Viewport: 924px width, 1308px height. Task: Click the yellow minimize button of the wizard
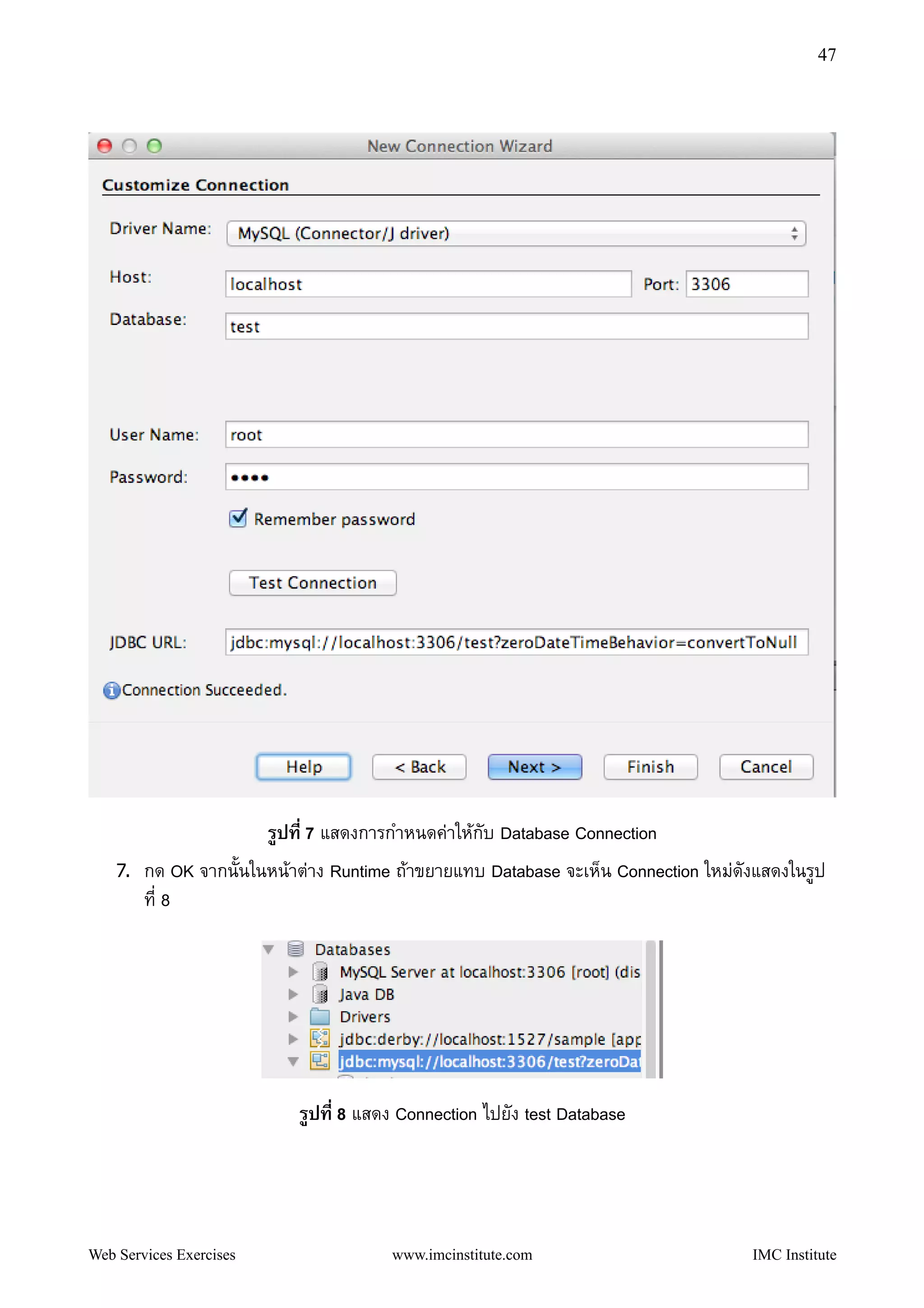130,146
